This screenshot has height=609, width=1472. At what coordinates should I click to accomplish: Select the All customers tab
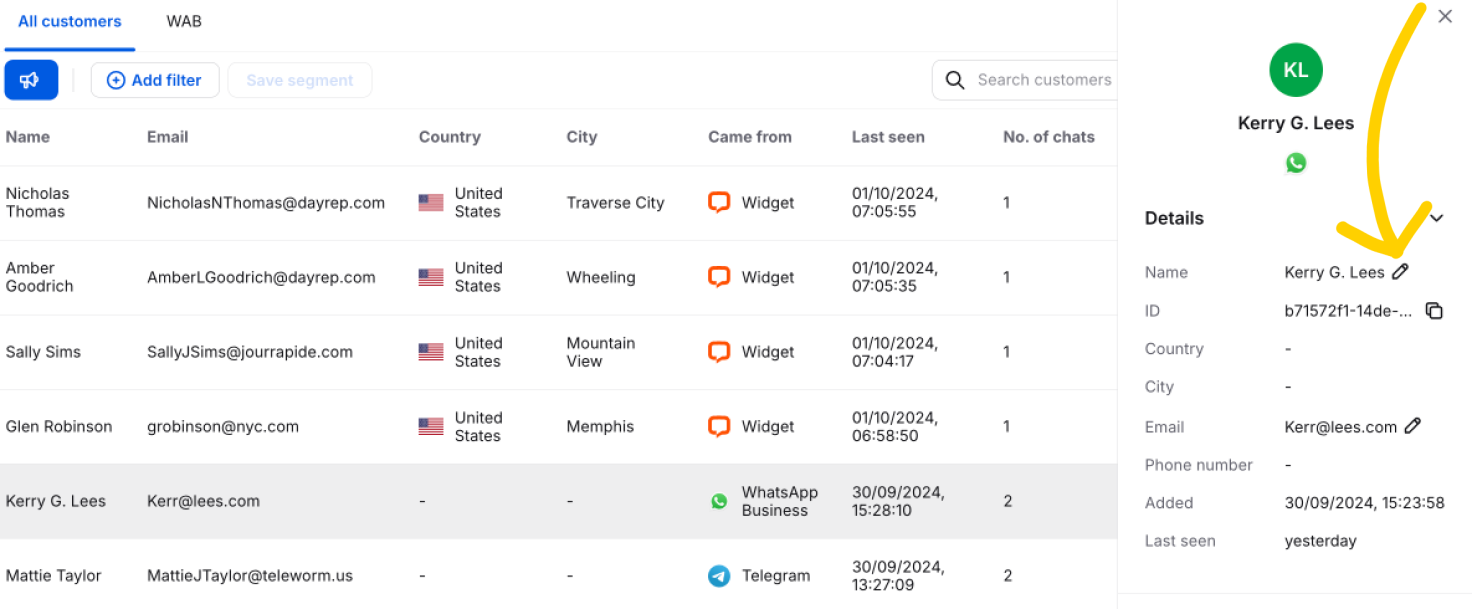(70, 21)
